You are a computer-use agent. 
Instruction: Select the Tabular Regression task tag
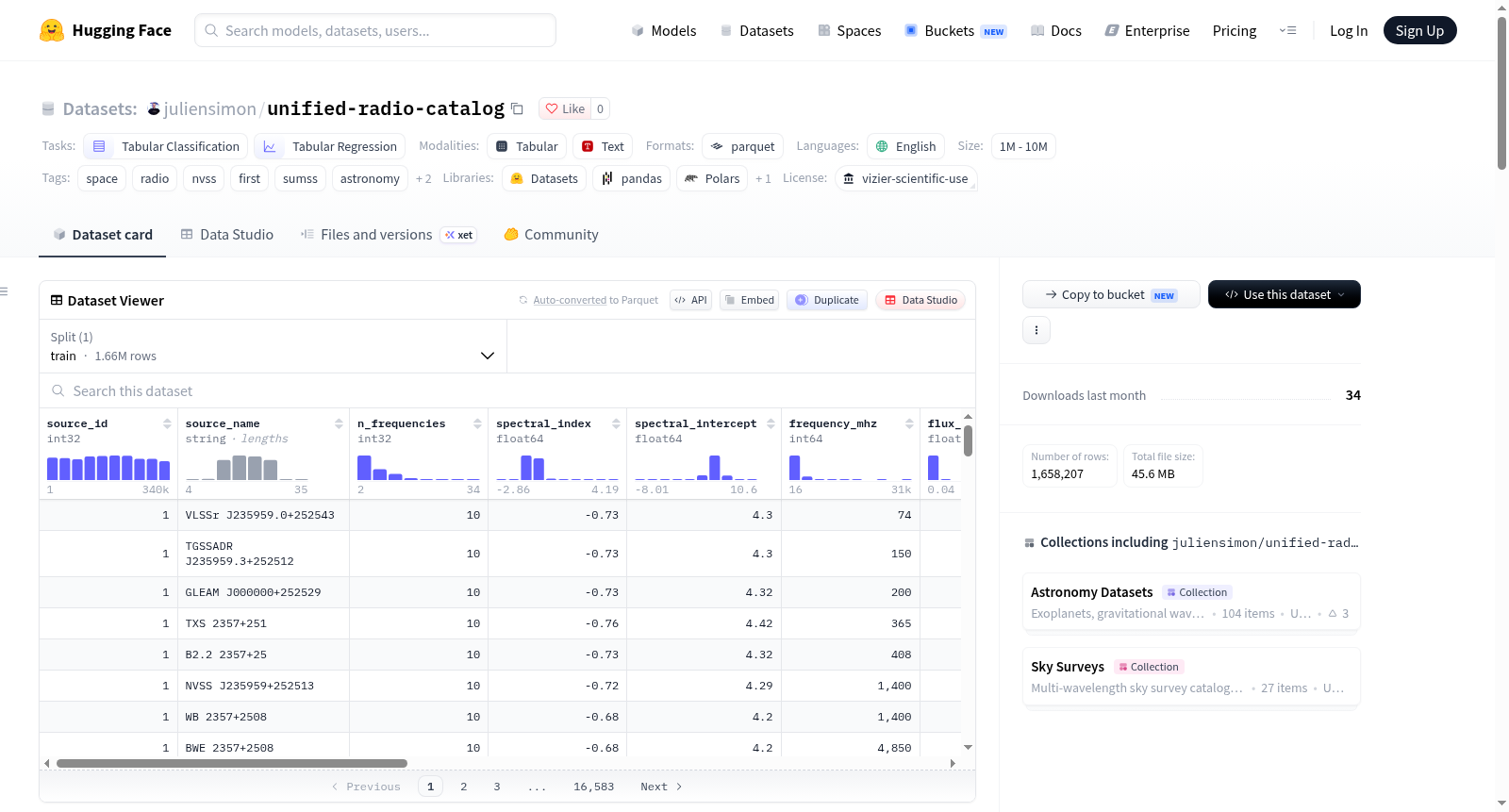tap(330, 146)
